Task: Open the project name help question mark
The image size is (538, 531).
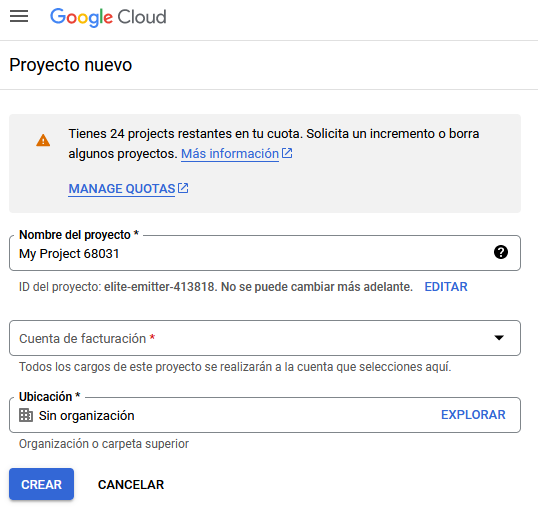Action: [501, 252]
